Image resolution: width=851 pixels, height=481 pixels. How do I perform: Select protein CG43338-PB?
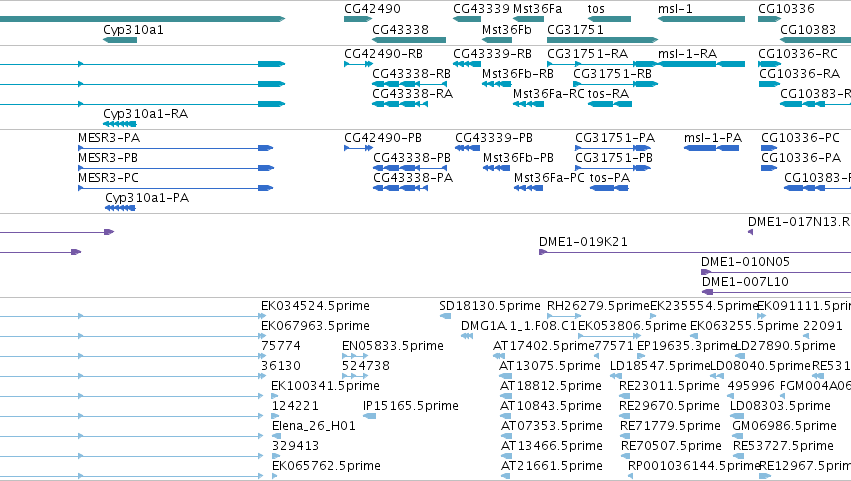(x=410, y=168)
